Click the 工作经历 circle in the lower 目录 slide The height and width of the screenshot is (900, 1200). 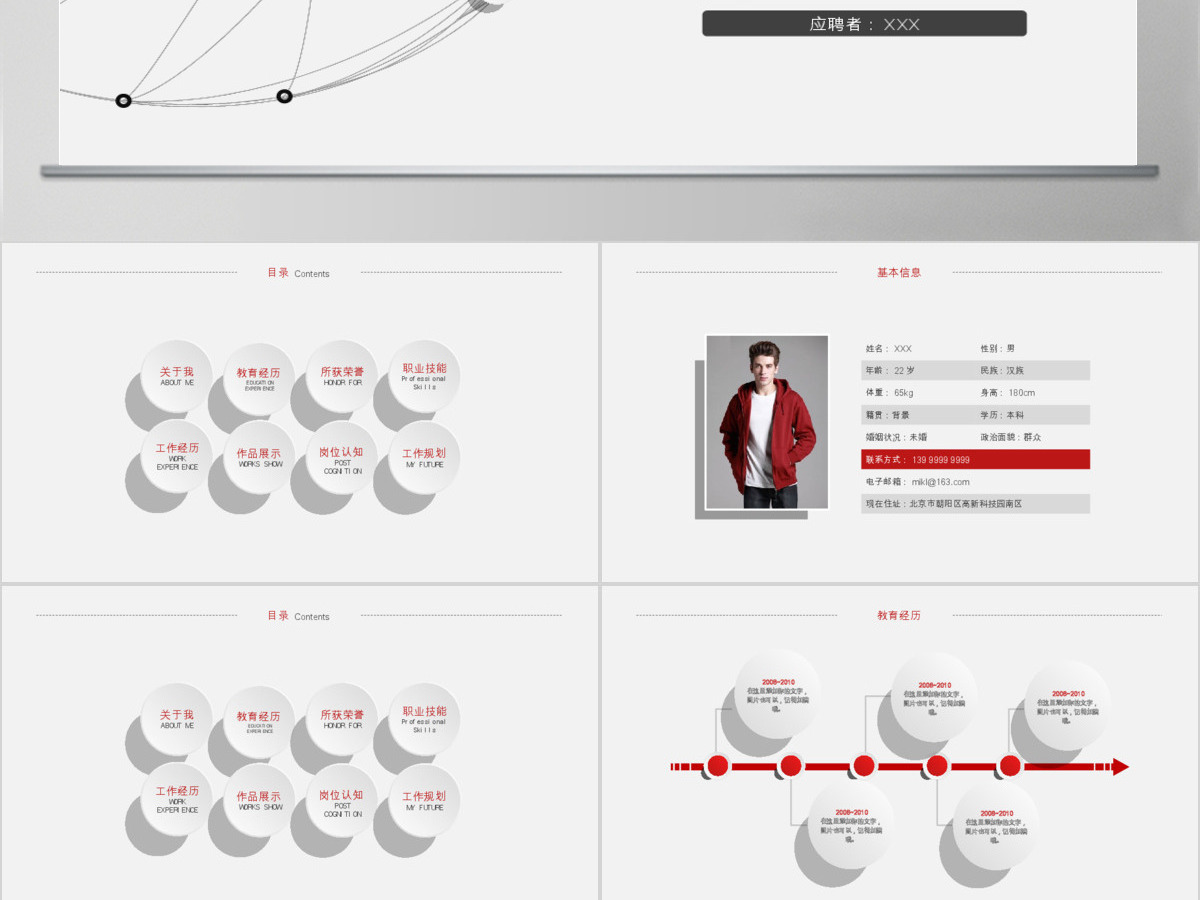tap(176, 799)
